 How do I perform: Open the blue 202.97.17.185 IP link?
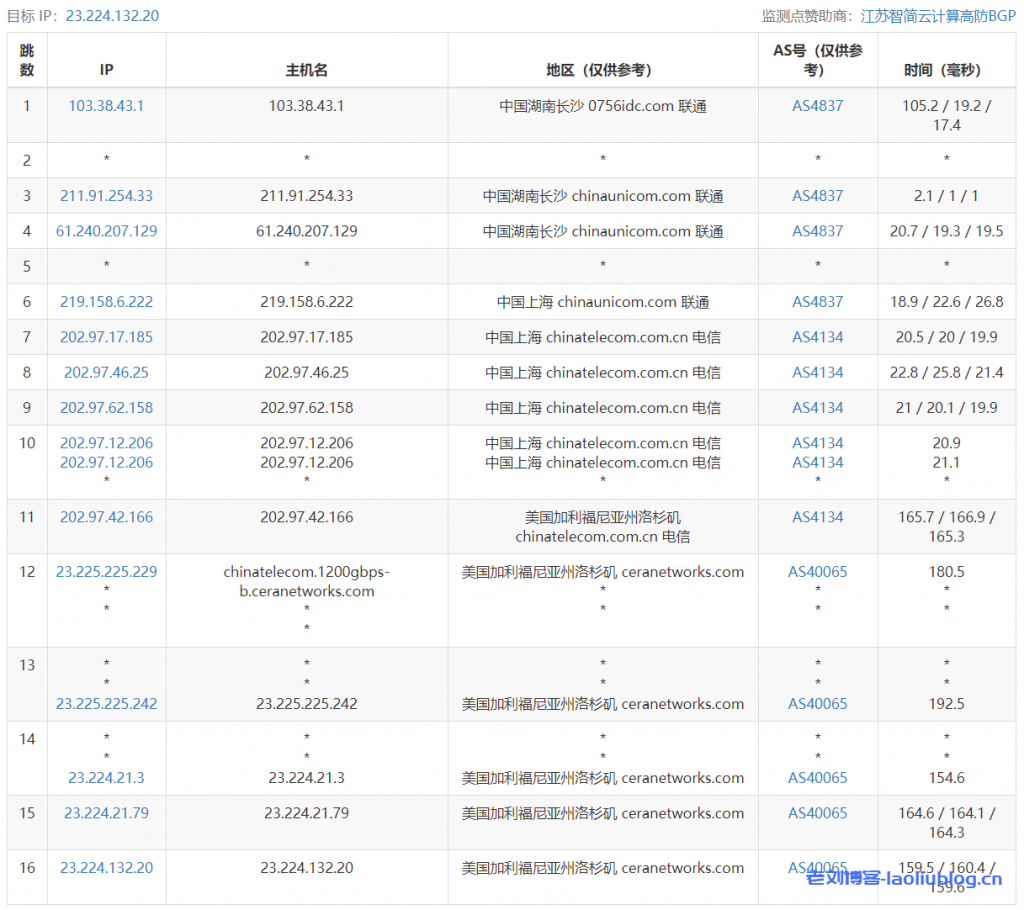point(106,337)
